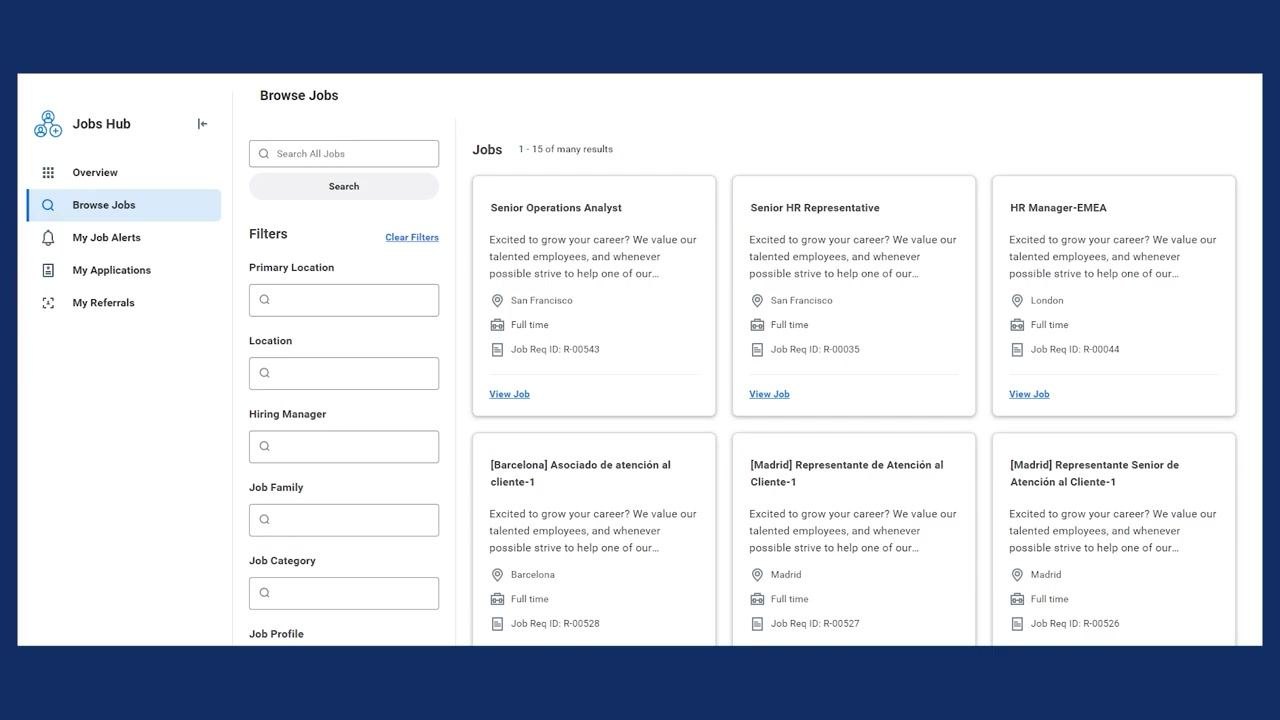Click the Madrid Representante de Atención al Cliente-1 title
The height and width of the screenshot is (720, 1280).
[846, 474]
